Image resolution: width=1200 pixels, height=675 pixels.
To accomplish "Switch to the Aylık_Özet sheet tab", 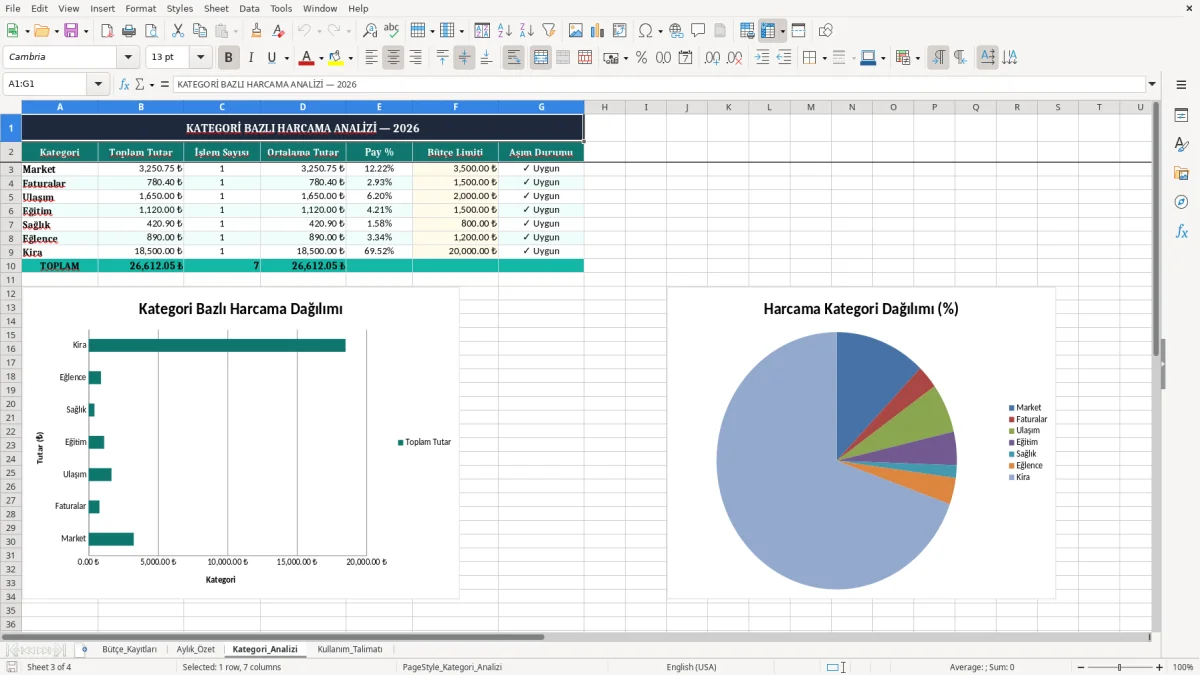I will tap(196, 649).
